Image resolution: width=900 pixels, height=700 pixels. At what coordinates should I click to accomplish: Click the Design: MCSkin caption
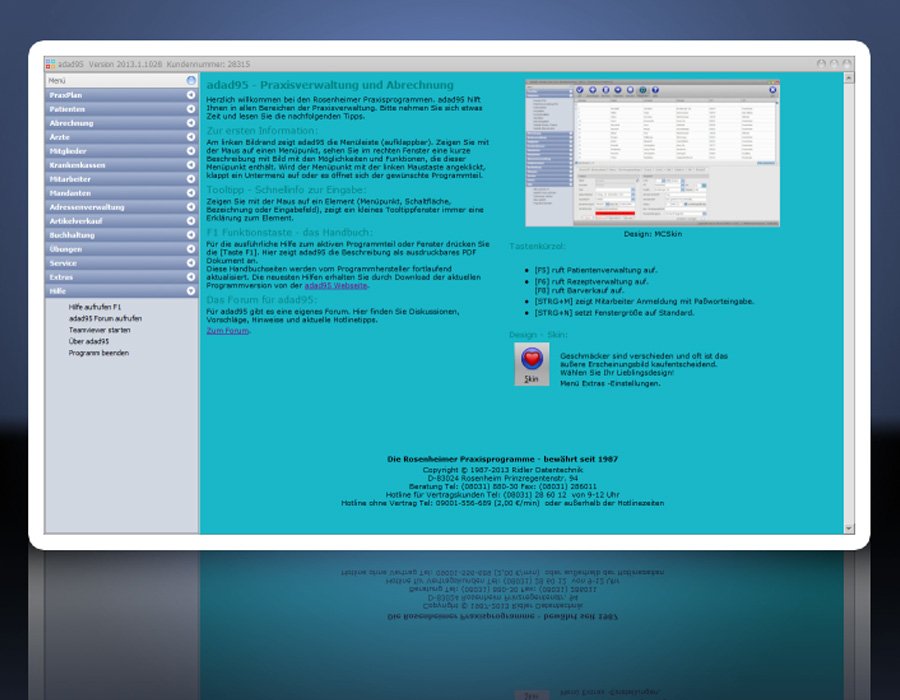tap(653, 234)
